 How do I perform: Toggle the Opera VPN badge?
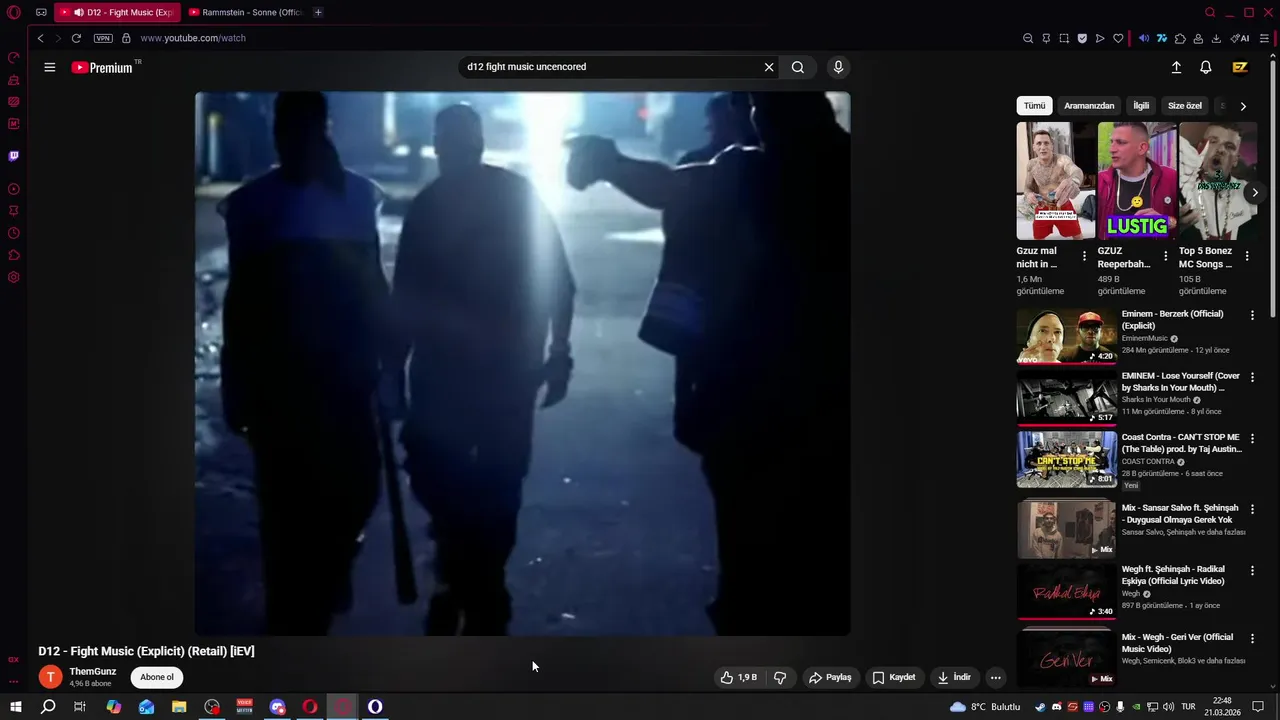coord(103,38)
